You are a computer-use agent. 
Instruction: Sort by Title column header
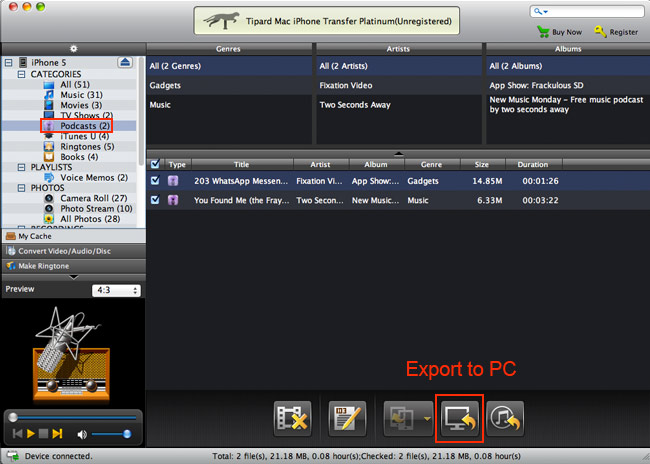pos(241,165)
